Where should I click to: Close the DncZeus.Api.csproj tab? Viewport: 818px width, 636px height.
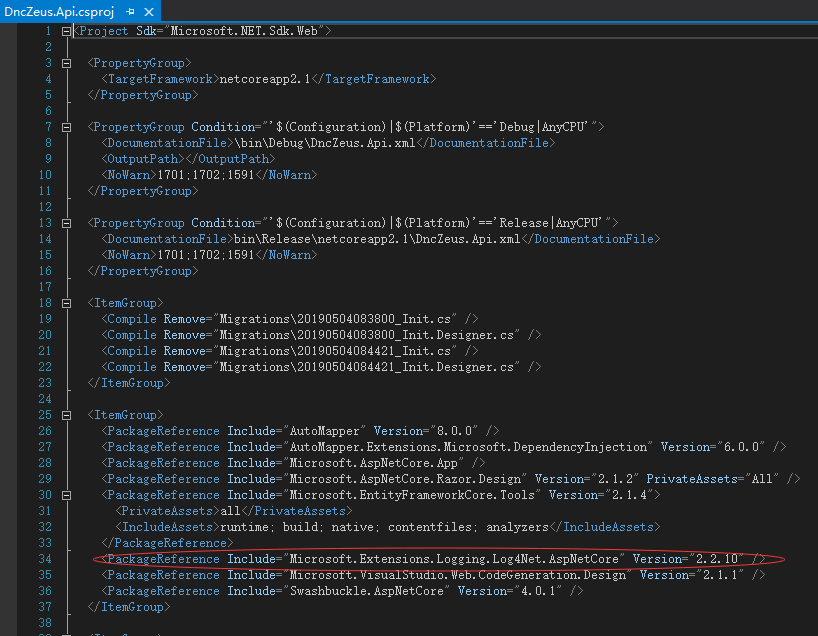[x=150, y=10]
